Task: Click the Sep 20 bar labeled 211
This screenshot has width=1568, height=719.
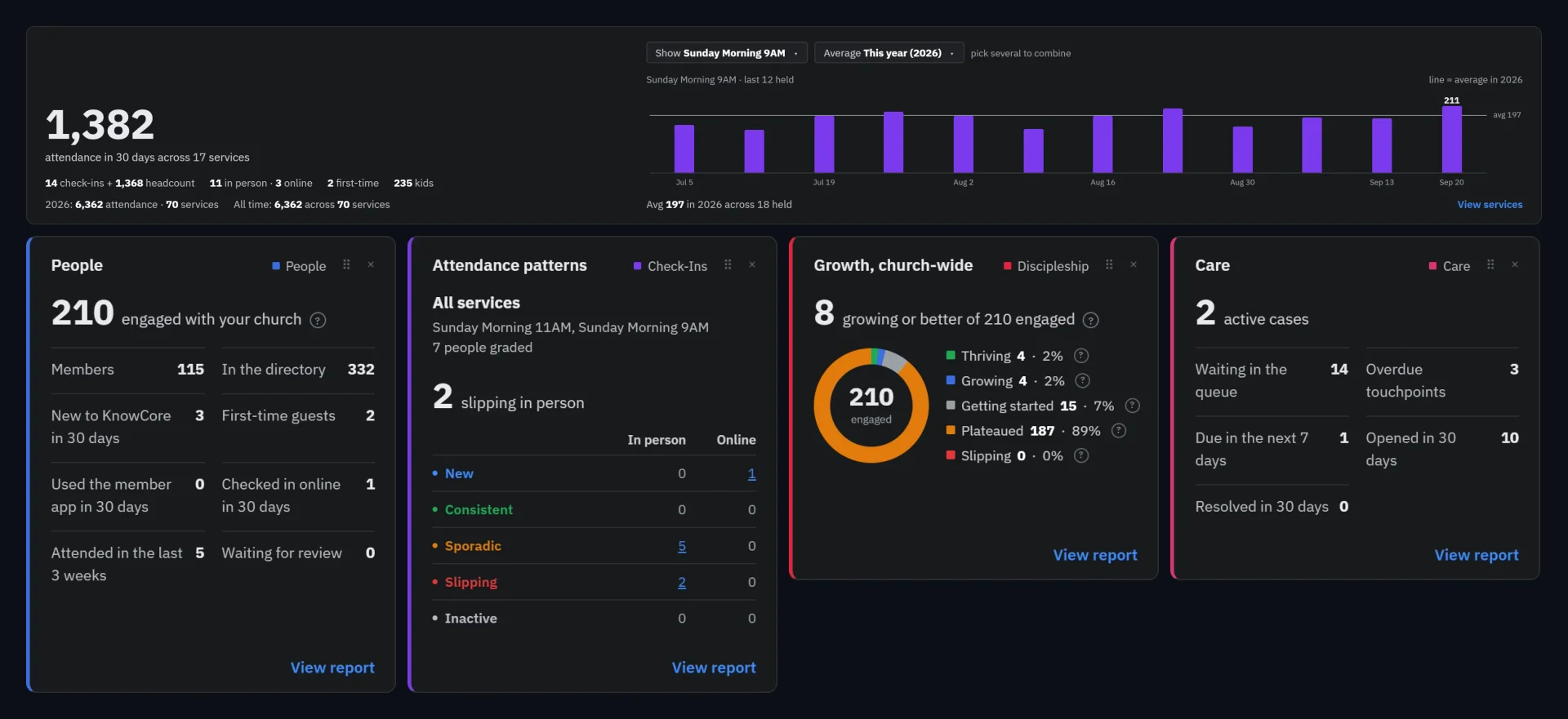Action: [1452, 140]
